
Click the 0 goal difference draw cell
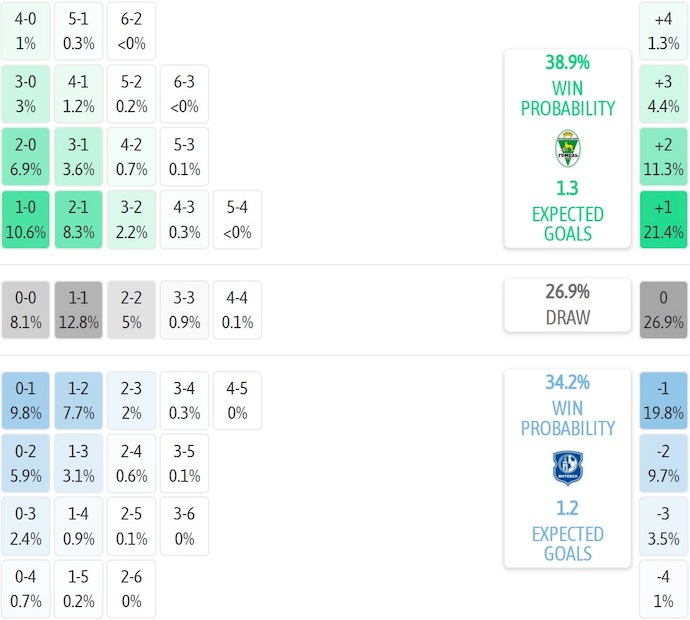click(x=664, y=310)
